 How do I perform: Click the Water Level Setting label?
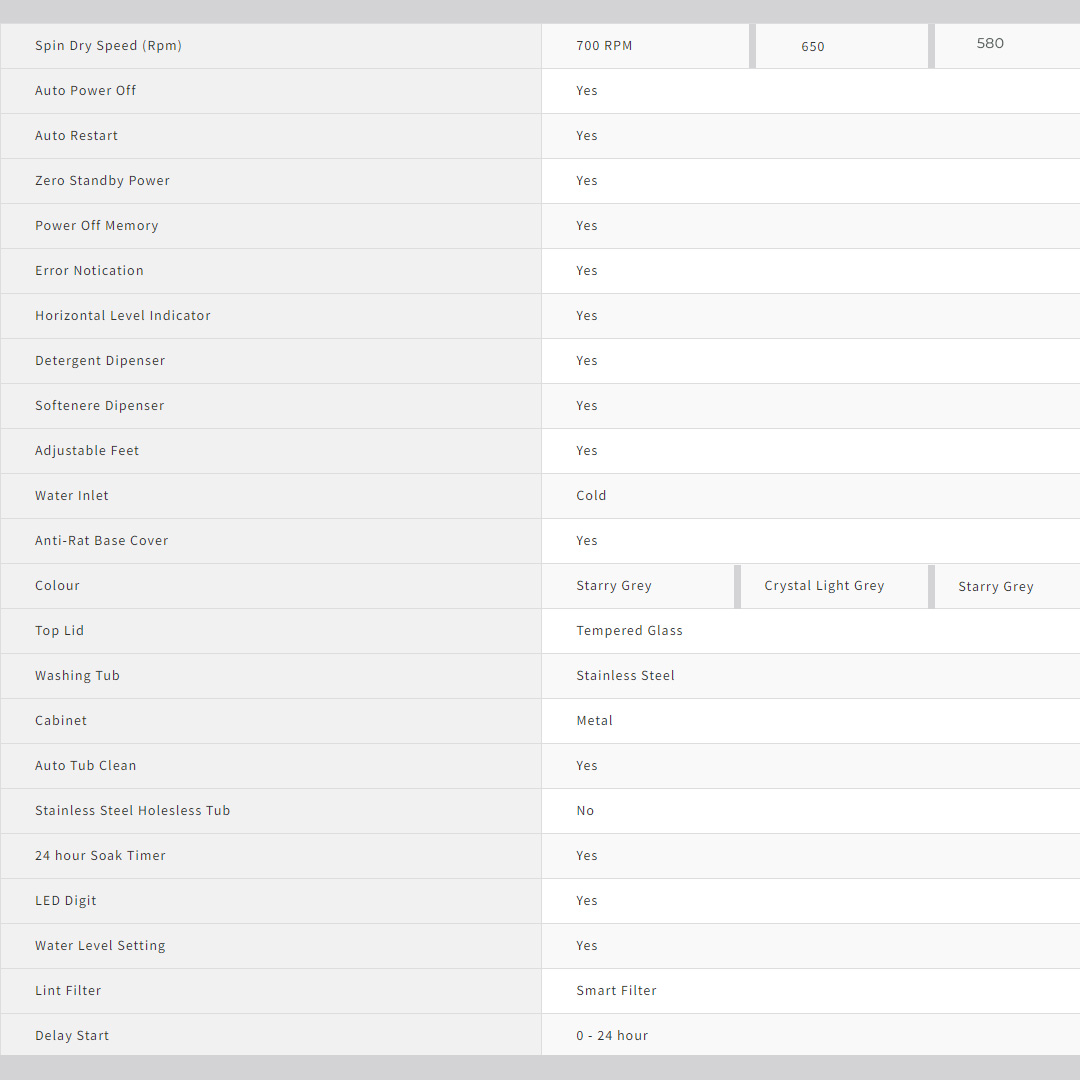click(x=100, y=946)
